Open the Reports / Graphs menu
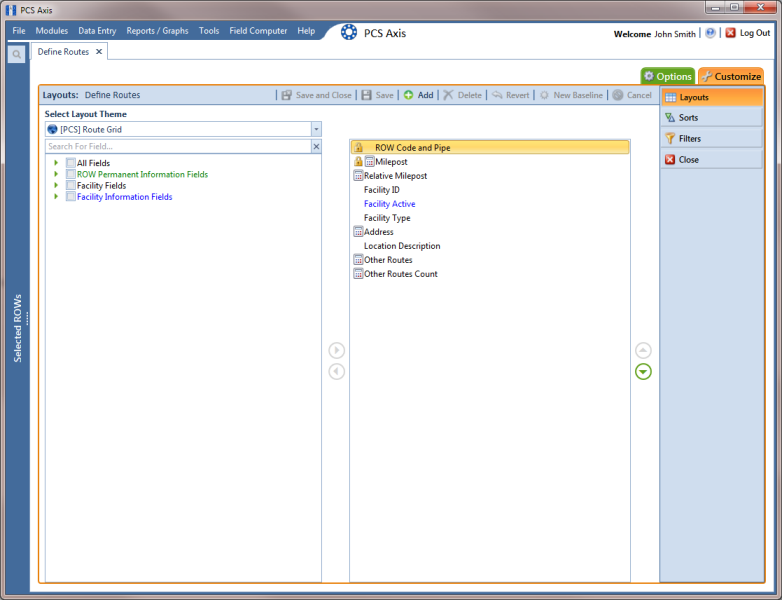This screenshot has height=600, width=782. pos(157,30)
